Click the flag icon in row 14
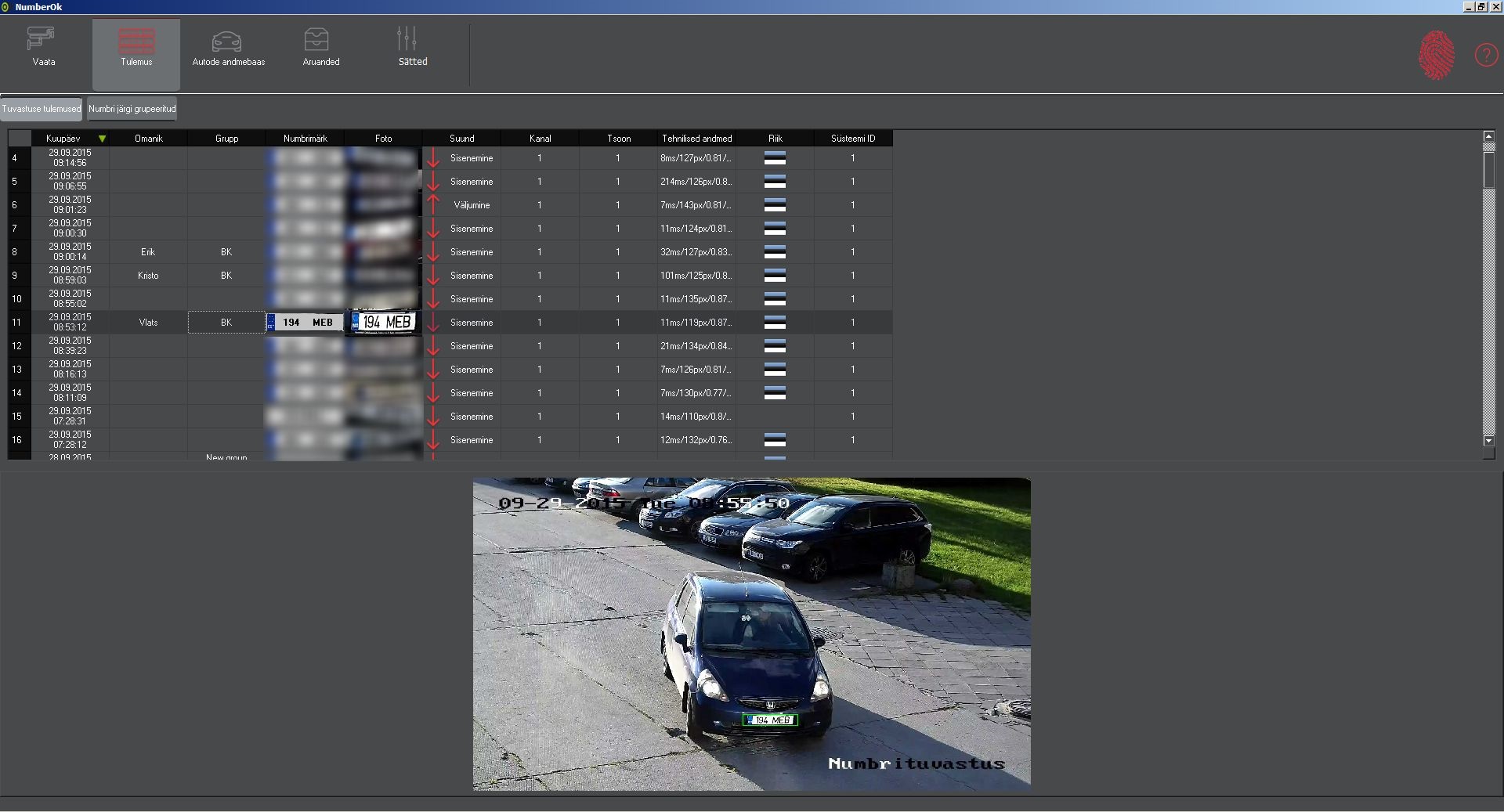1504x812 pixels. [x=775, y=393]
